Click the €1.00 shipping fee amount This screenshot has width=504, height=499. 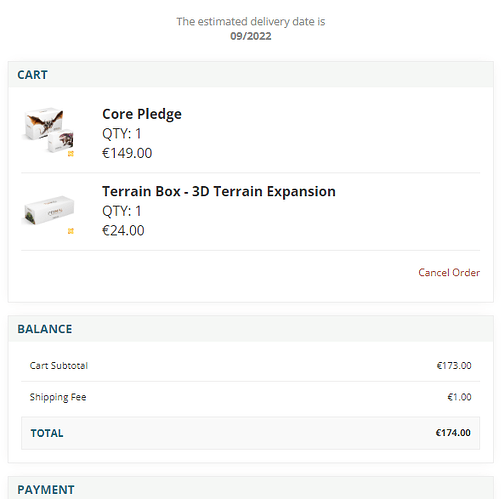pos(459,397)
